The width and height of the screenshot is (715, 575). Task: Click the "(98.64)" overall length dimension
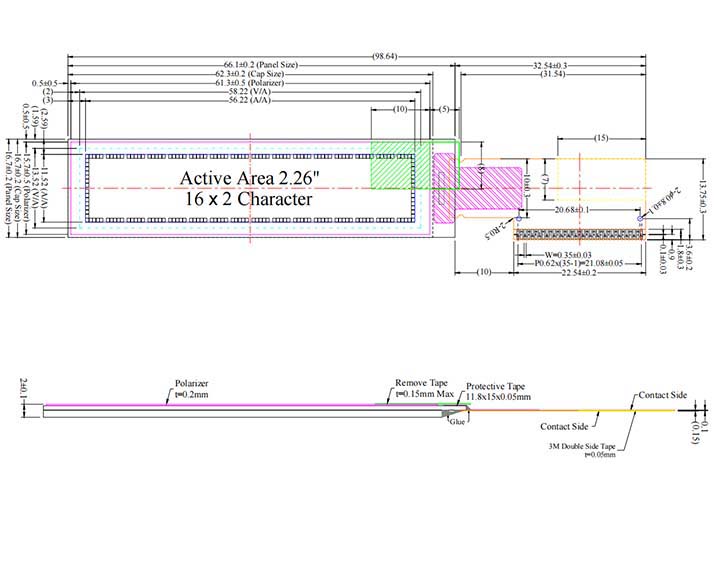pyautogui.click(x=384, y=56)
